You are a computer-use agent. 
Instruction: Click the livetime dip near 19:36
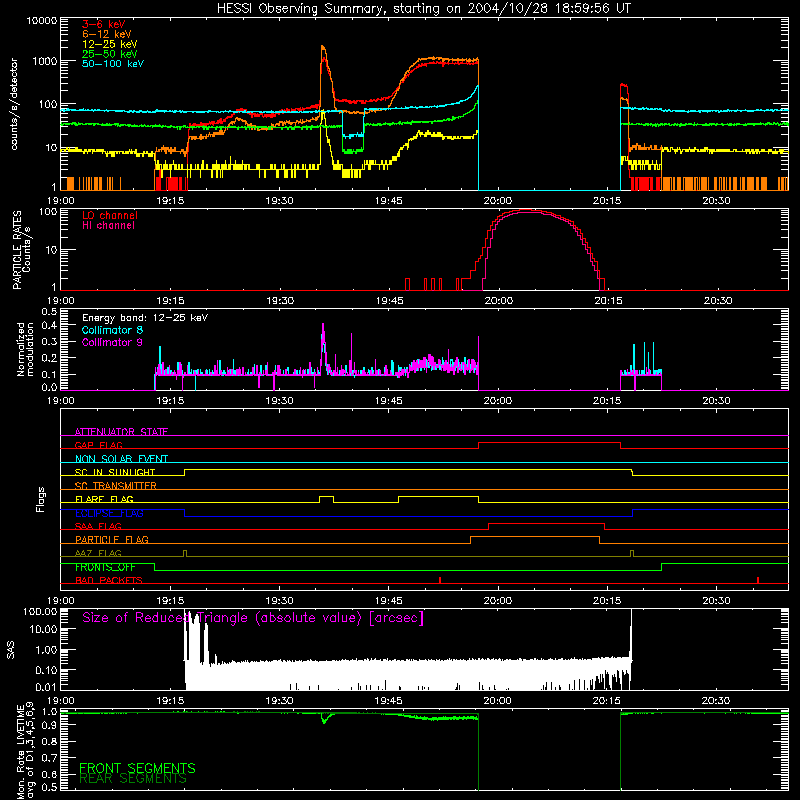pos(323,719)
